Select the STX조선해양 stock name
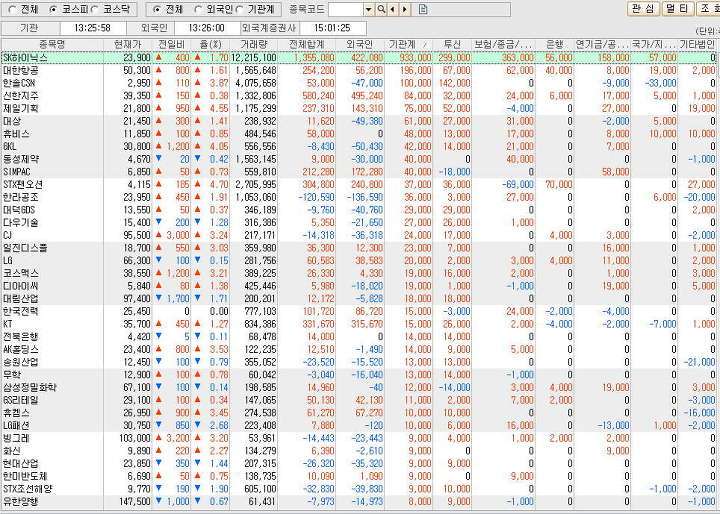This screenshot has width=720, height=514. tap(28, 489)
